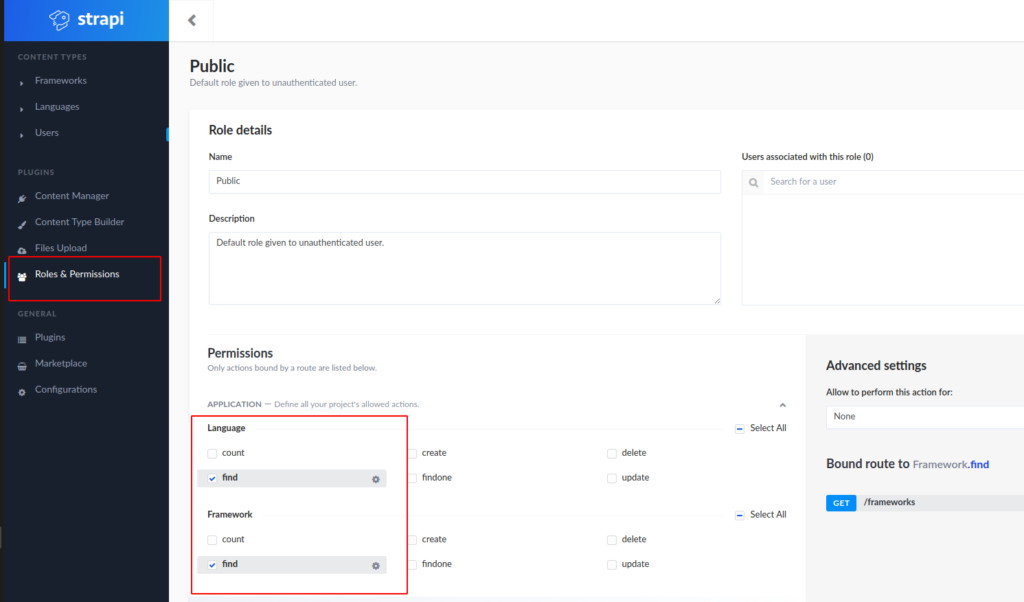1024x602 pixels.
Task: Uncheck Framework find checkbox
Action: 212,565
